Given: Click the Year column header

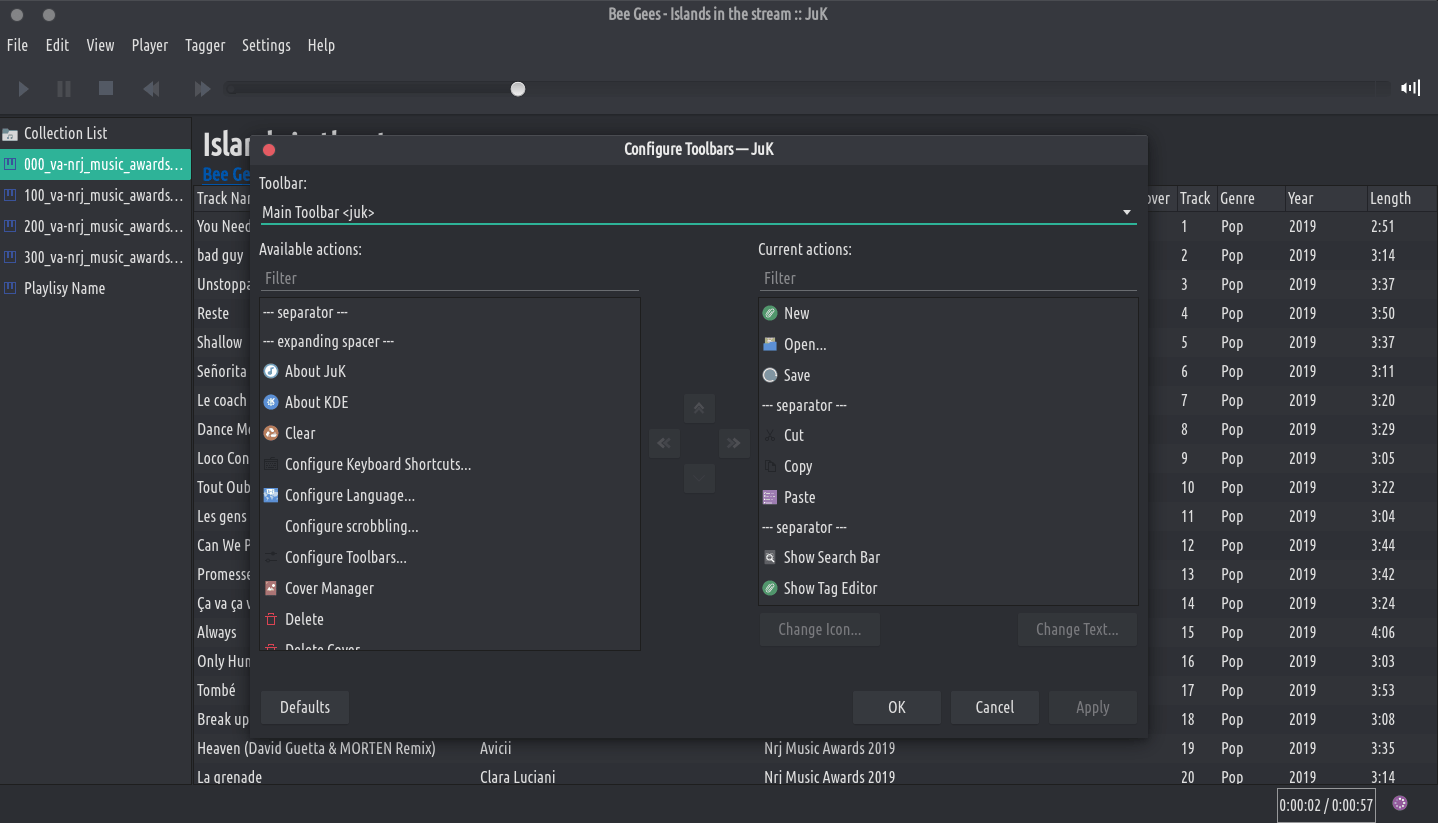Looking at the screenshot, I should point(1324,198).
